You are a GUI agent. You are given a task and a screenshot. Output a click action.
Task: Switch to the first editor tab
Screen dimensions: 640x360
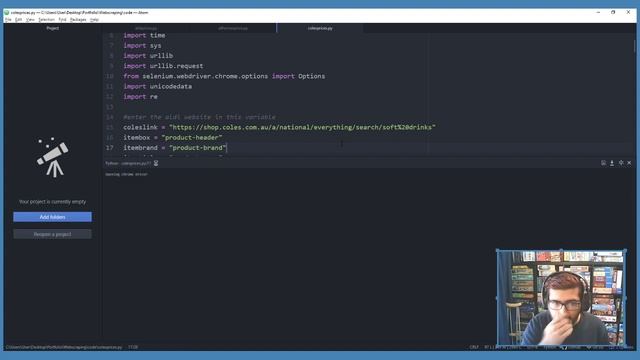click(x=146, y=28)
